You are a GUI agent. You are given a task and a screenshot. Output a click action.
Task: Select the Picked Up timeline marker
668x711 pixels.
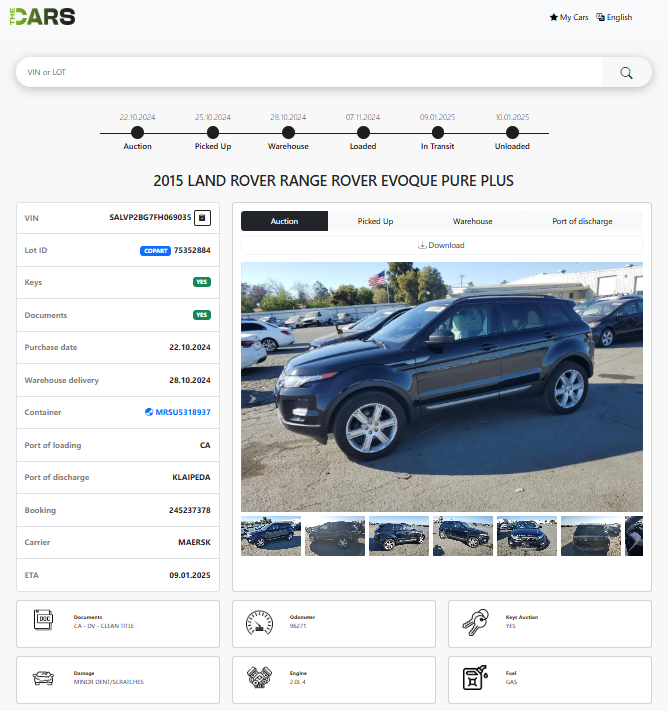213,133
